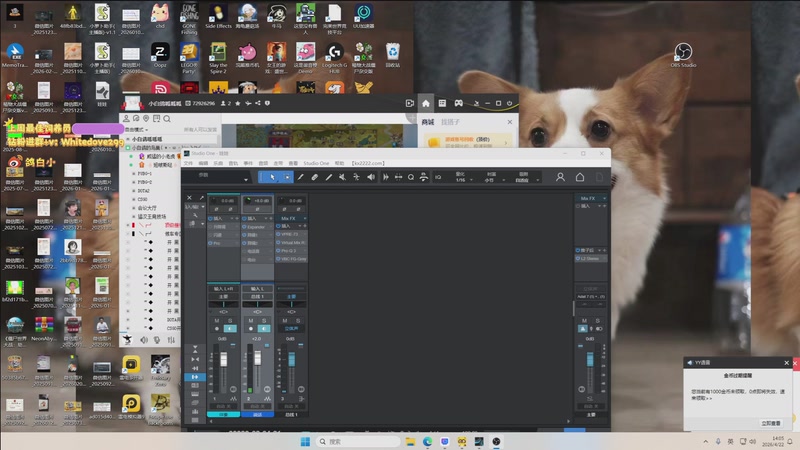Open the Studio One menu
Viewport: 800px width, 450px height.
[x=316, y=163]
